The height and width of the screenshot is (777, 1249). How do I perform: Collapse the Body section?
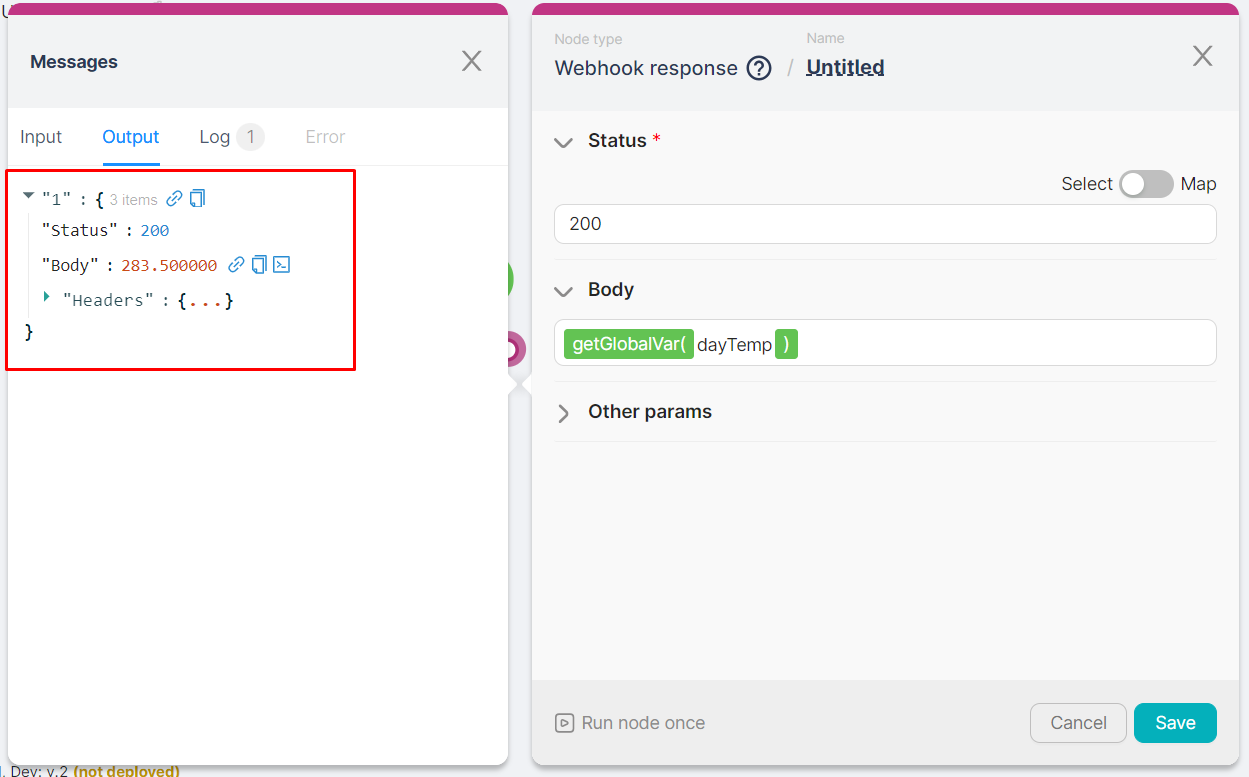(563, 291)
